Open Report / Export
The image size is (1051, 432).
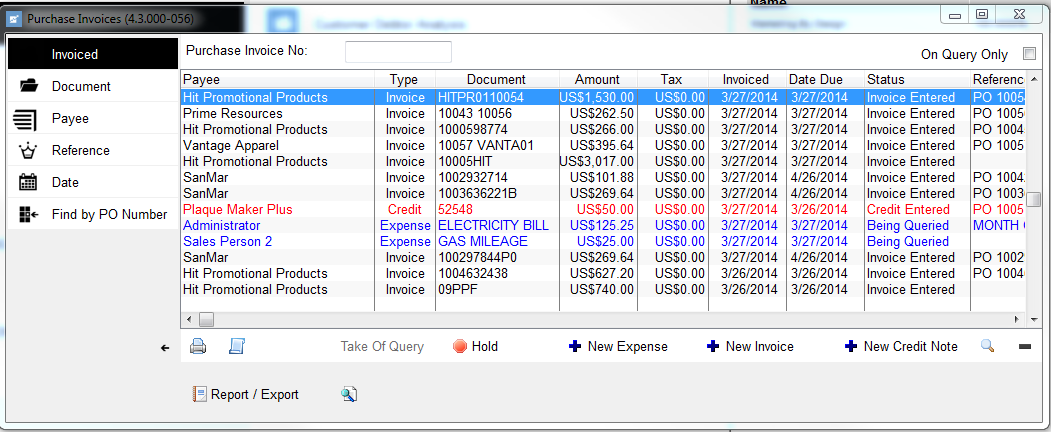tap(255, 394)
